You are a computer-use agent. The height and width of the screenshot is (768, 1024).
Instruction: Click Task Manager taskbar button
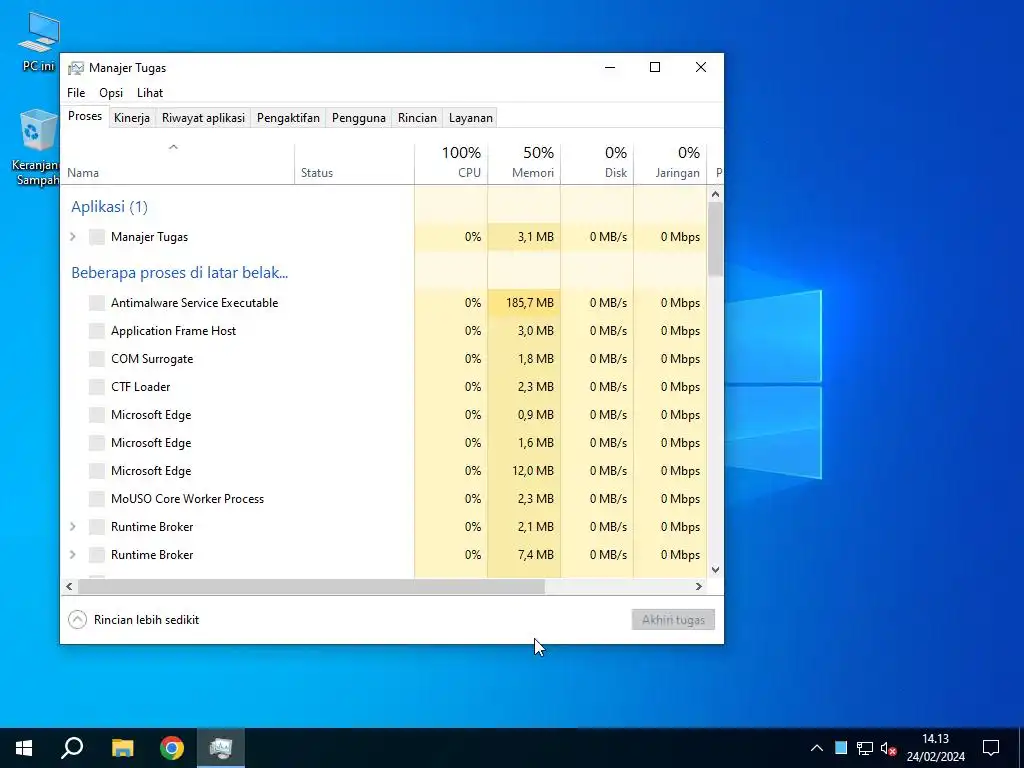221,748
